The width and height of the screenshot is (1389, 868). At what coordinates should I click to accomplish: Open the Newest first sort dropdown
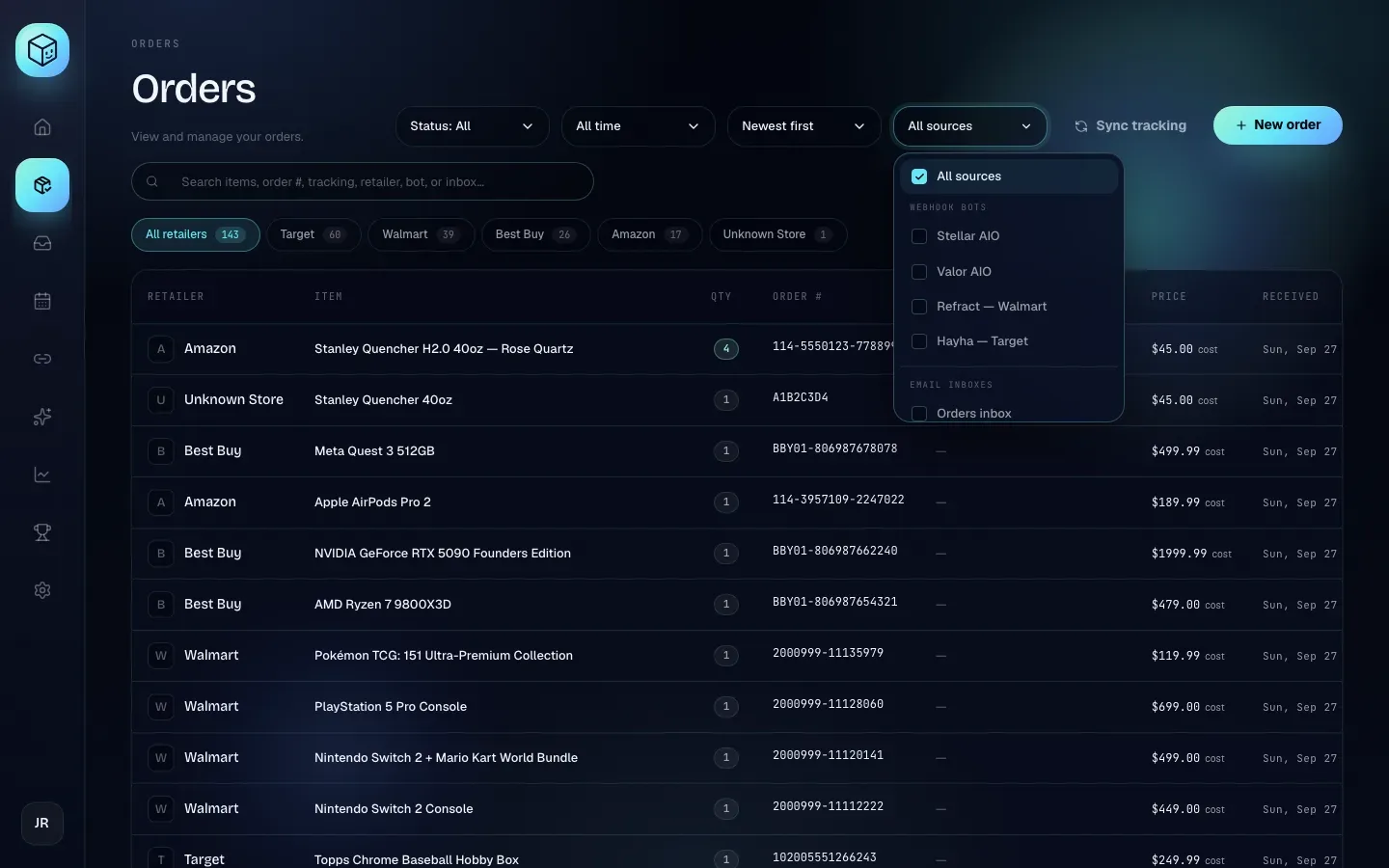(x=804, y=126)
